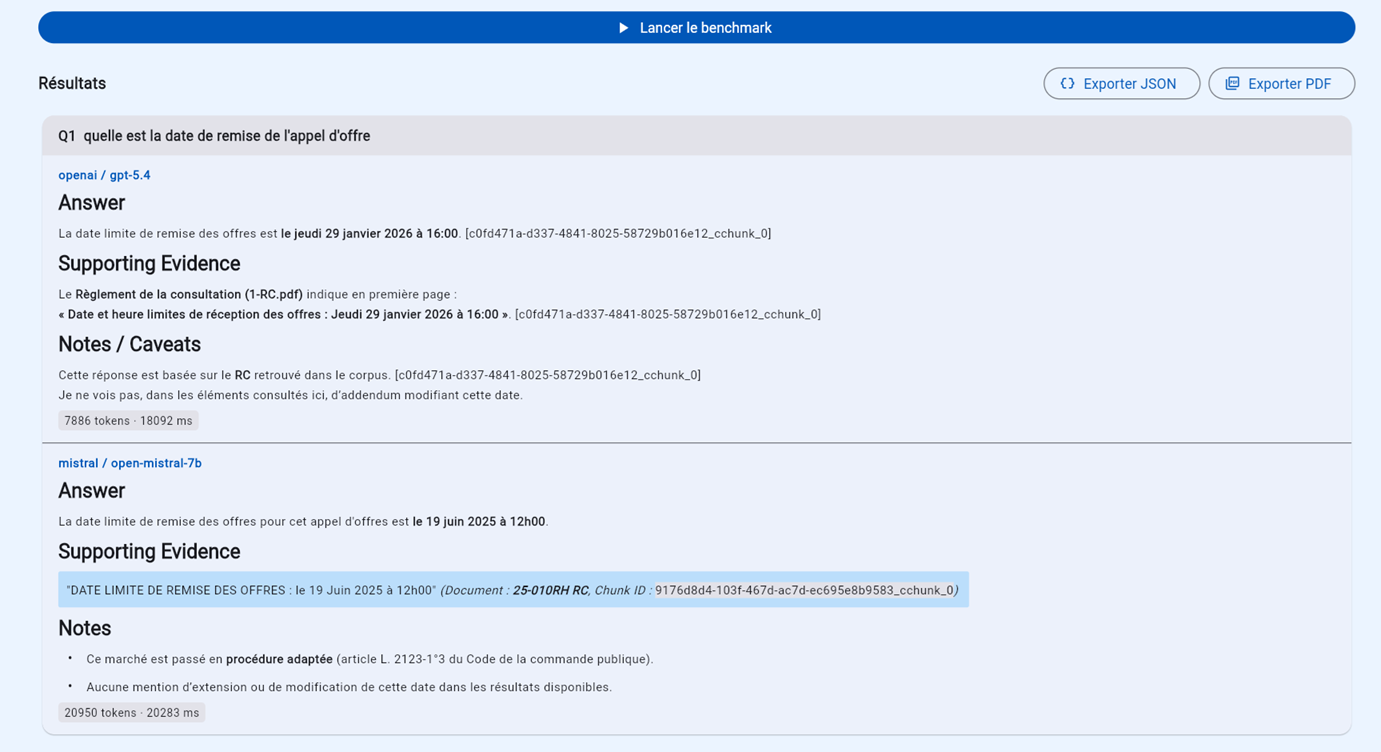This screenshot has height=752, width=1381.
Task: Click the "20950 tokens · 20283 ms" chip
Action: [132, 713]
